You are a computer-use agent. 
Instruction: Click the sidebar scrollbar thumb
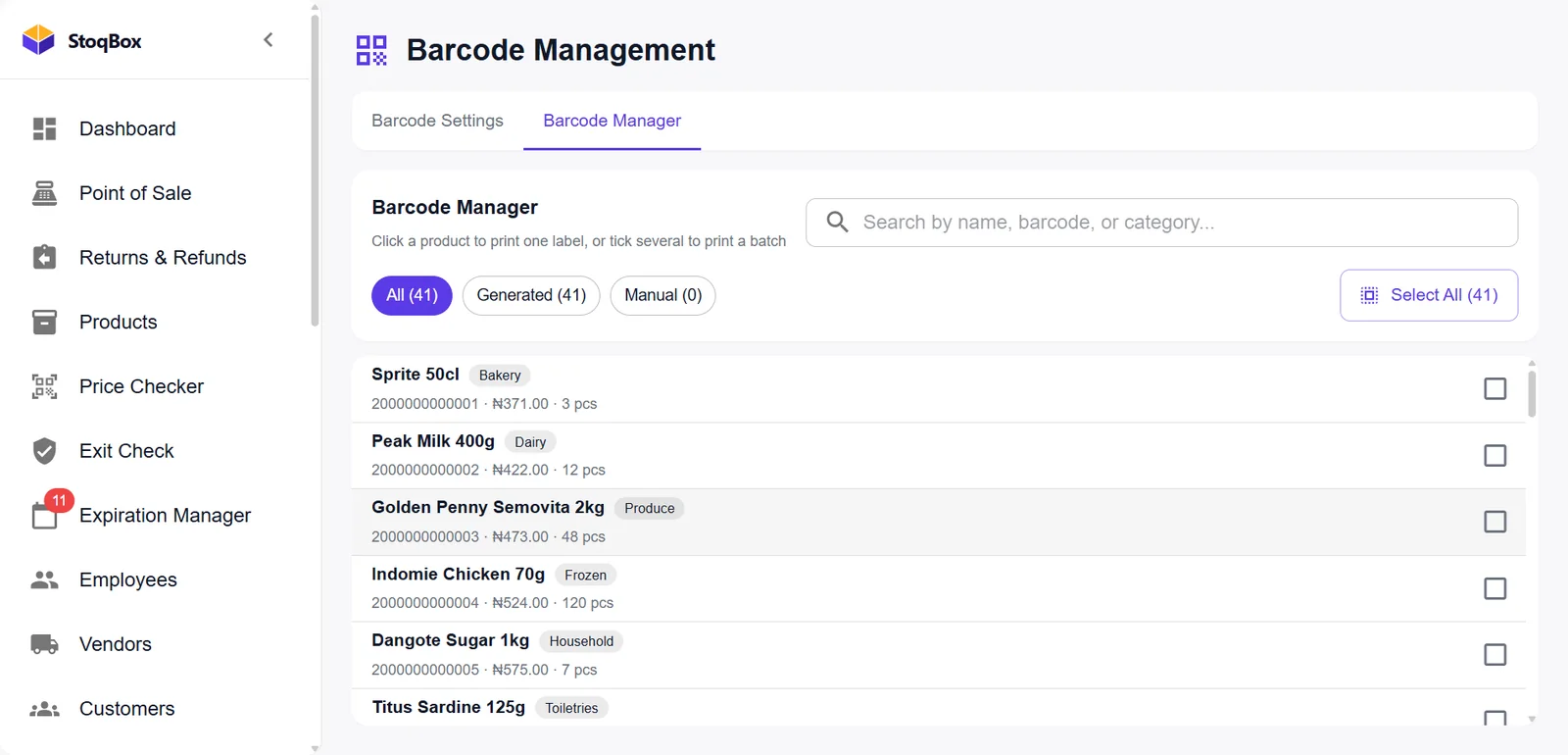click(x=315, y=170)
